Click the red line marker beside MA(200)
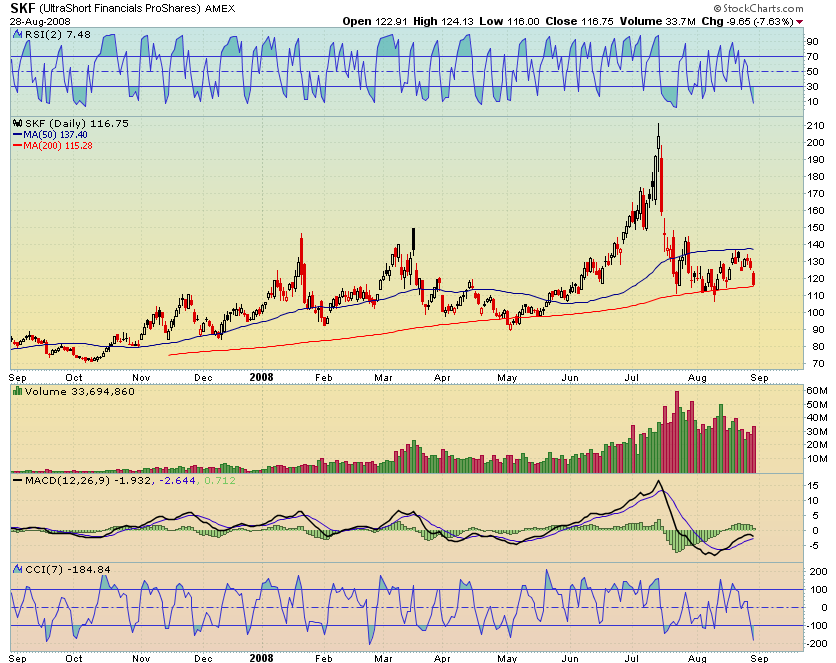This screenshot has width=836, height=663. coord(18,145)
